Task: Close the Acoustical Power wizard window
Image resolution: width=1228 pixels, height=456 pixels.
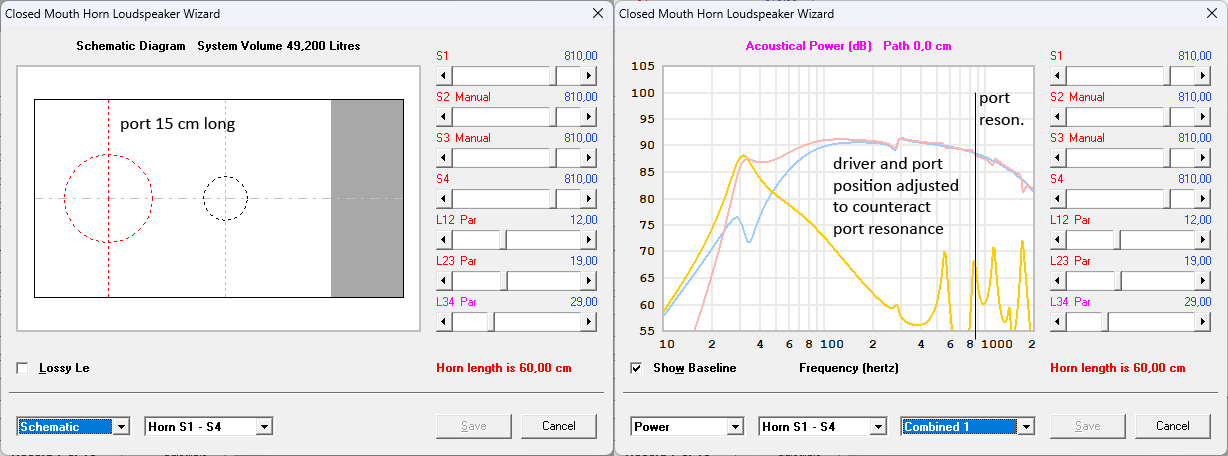Action: coord(1212,14)
